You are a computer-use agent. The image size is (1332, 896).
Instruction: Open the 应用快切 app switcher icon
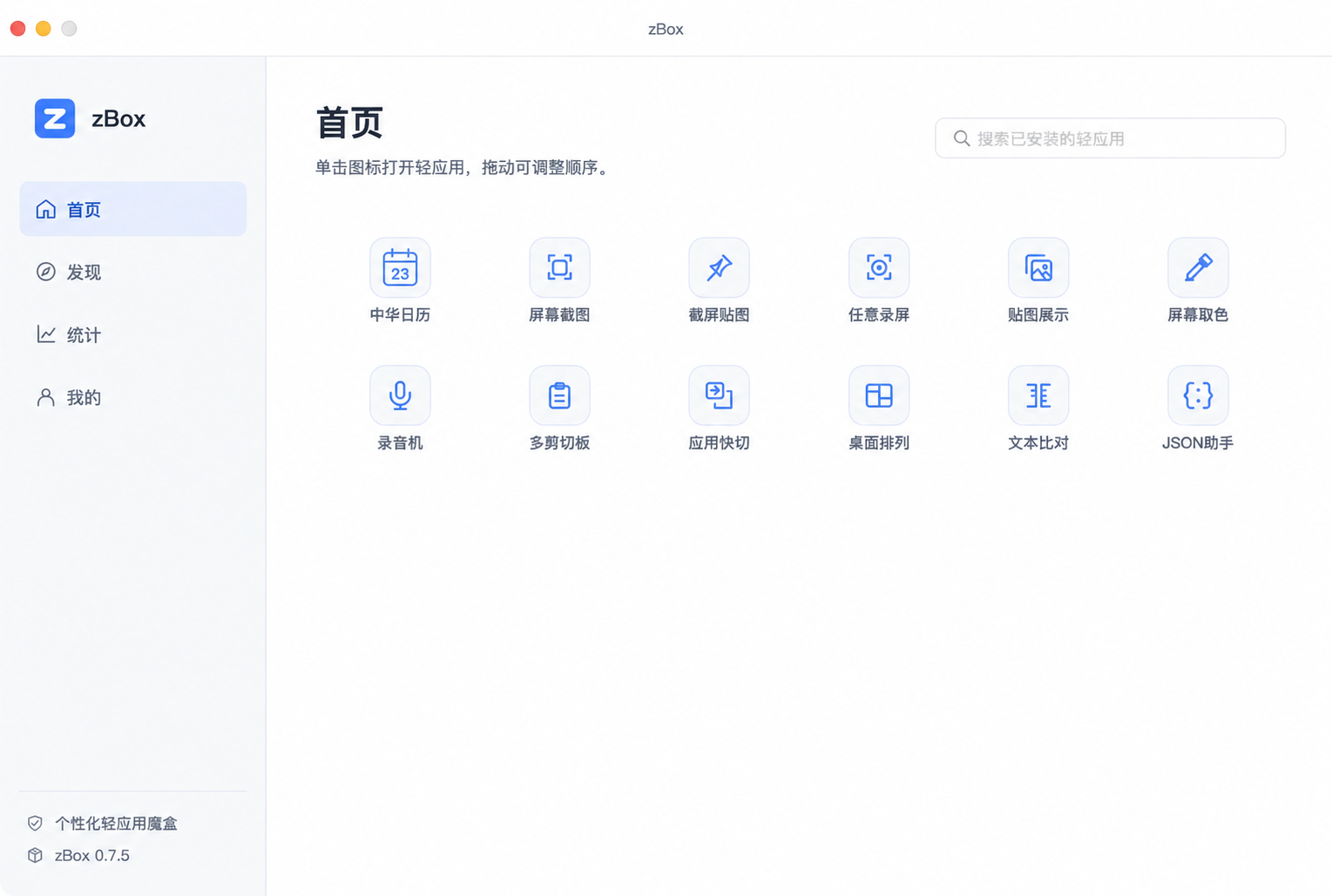719,395
